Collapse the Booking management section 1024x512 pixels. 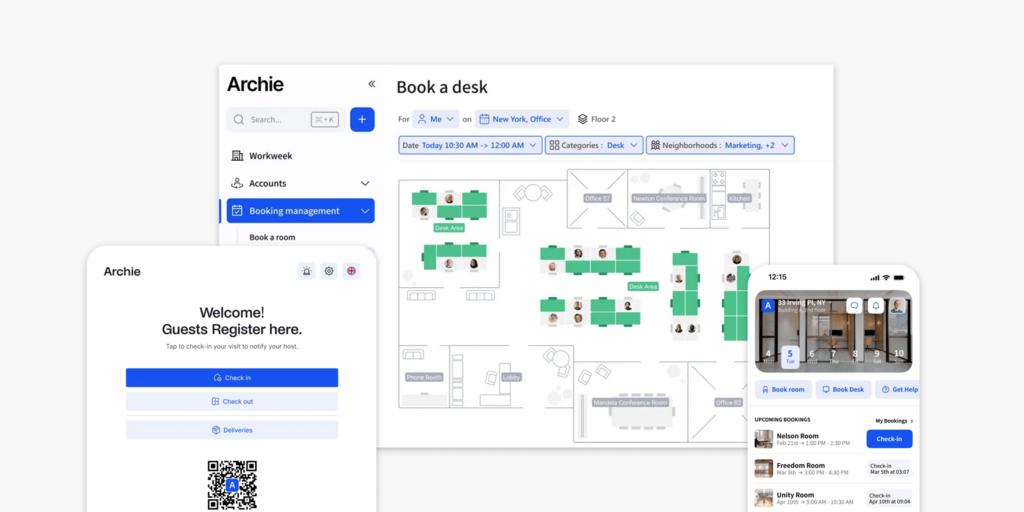[300, 211]
